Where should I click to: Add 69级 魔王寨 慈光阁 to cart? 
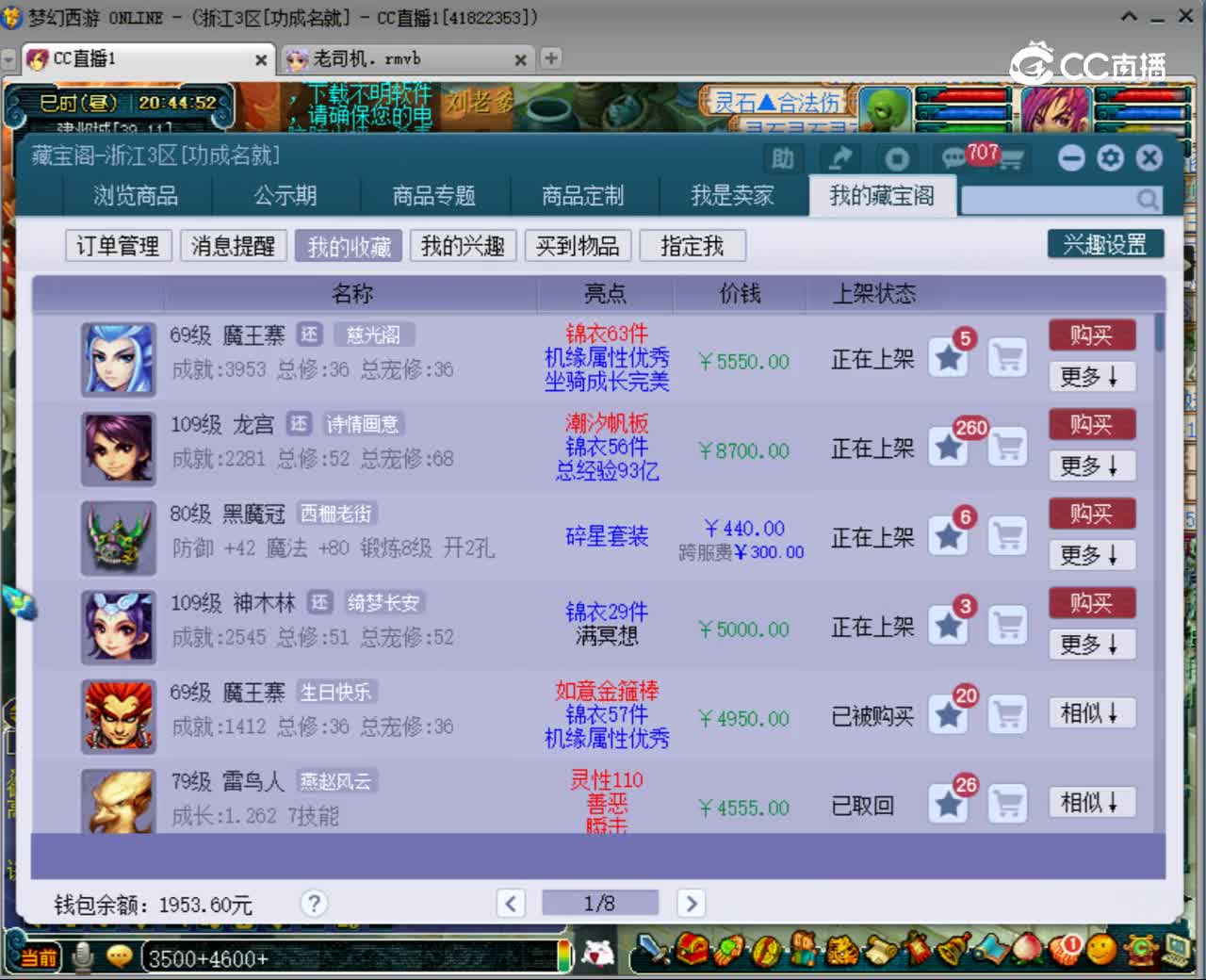pos(1008,357)
